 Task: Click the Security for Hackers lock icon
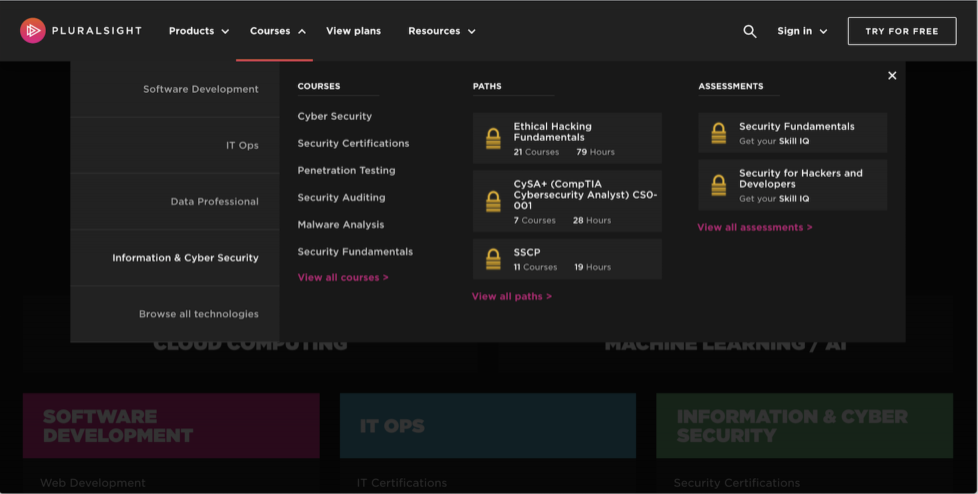click(719, 185)
